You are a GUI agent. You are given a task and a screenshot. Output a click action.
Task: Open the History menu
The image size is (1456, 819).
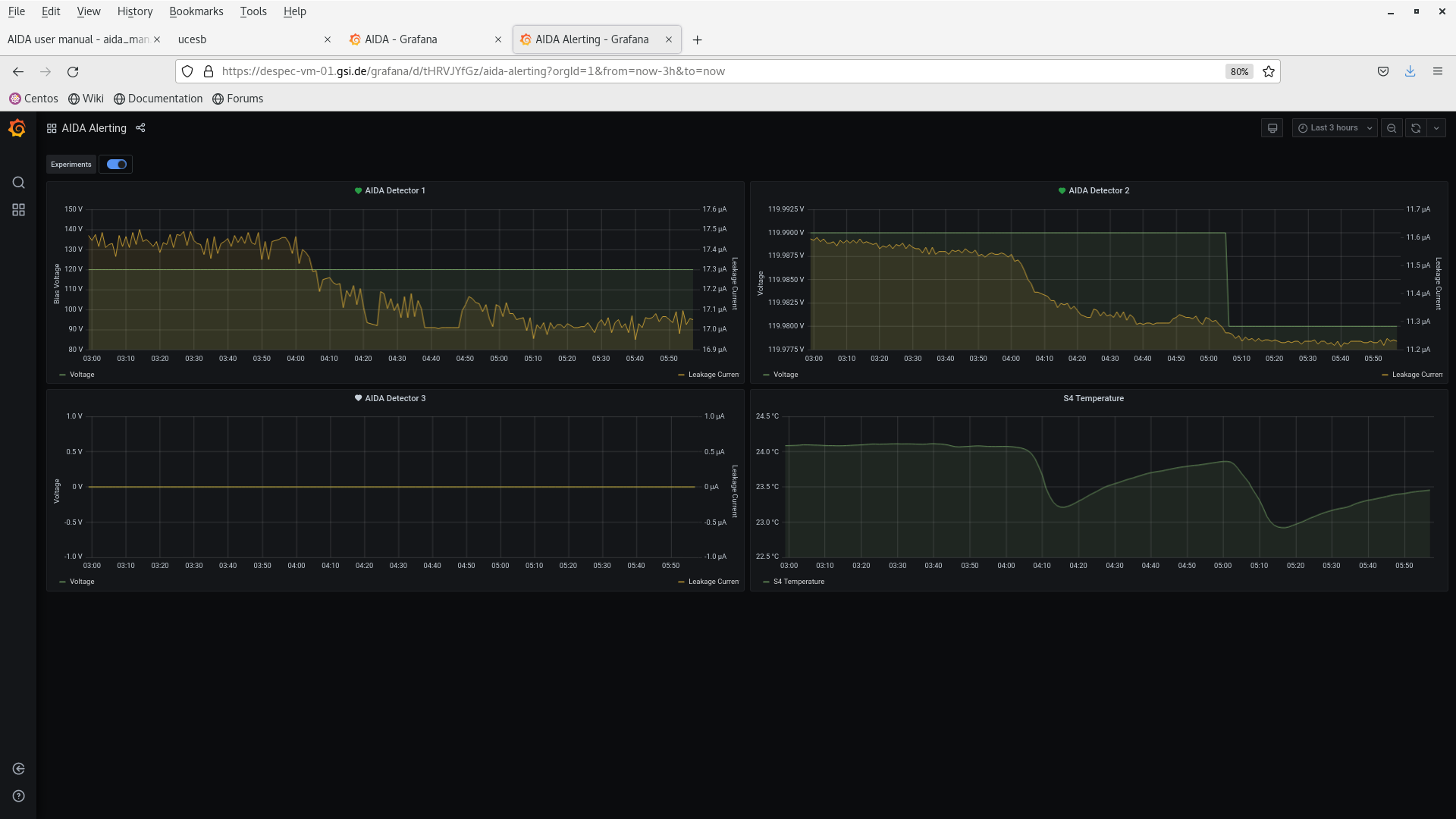135,11
